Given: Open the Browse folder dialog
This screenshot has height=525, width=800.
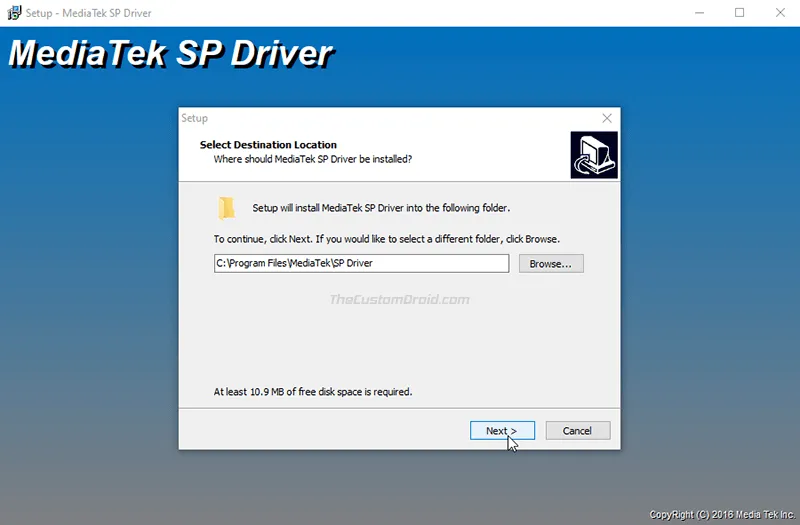Looking at the screenshot, I should [551, 263].
